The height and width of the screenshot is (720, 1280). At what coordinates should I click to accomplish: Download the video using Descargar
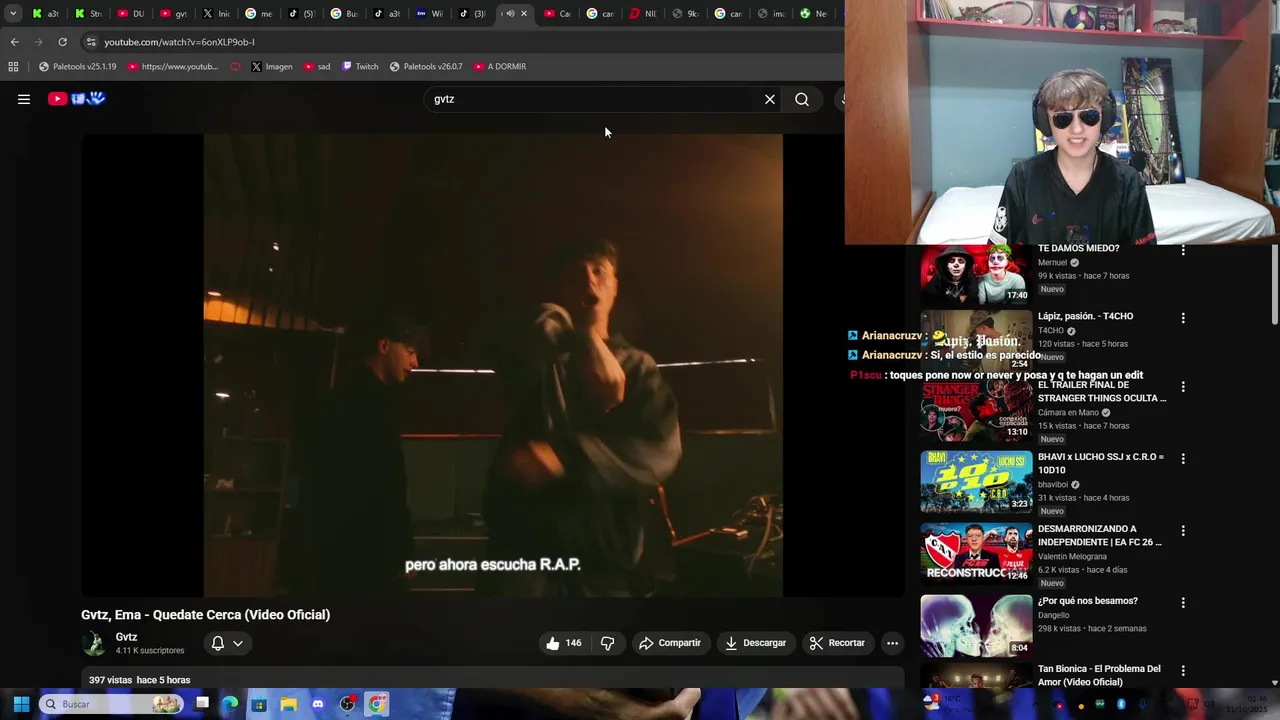tap(756, 643)
